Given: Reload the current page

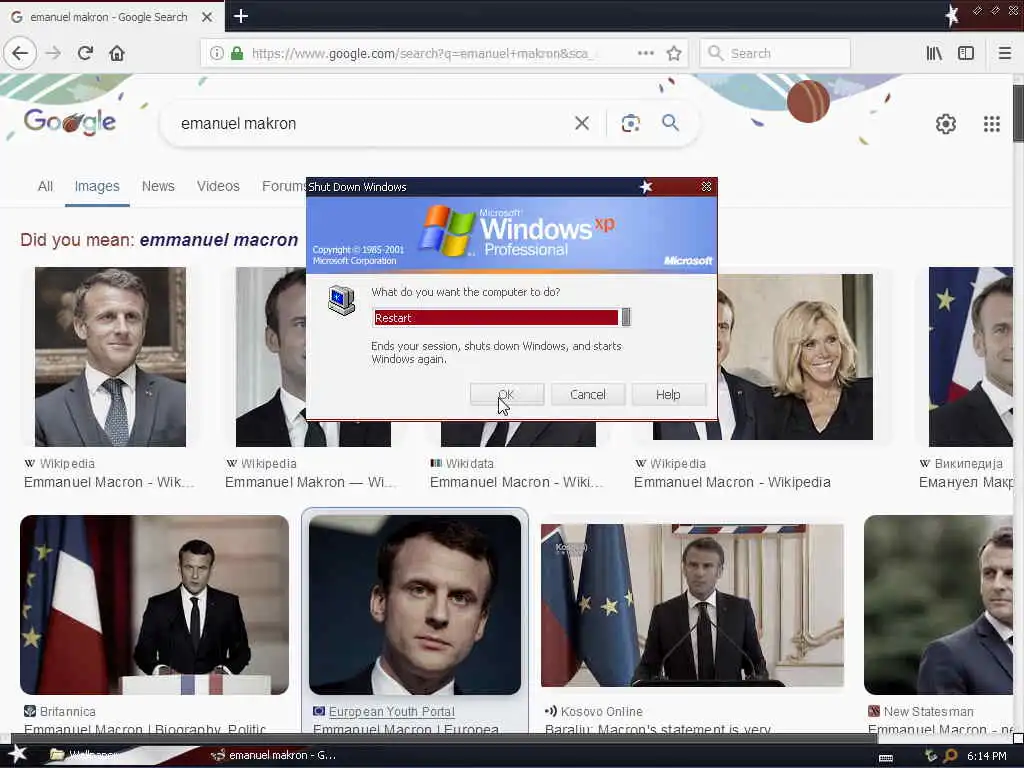Looking at the screenshot, I should (85, 53).
